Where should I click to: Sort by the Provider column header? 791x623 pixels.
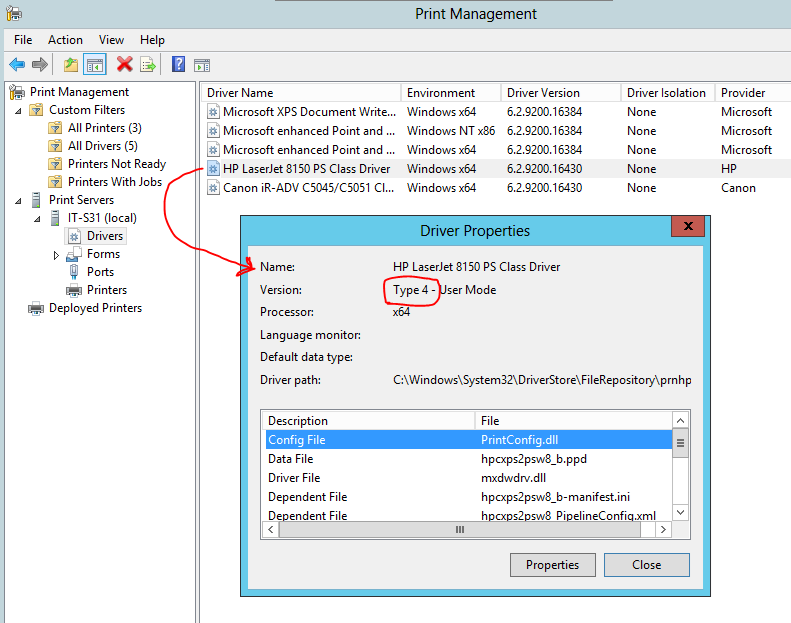pos(753,93)
